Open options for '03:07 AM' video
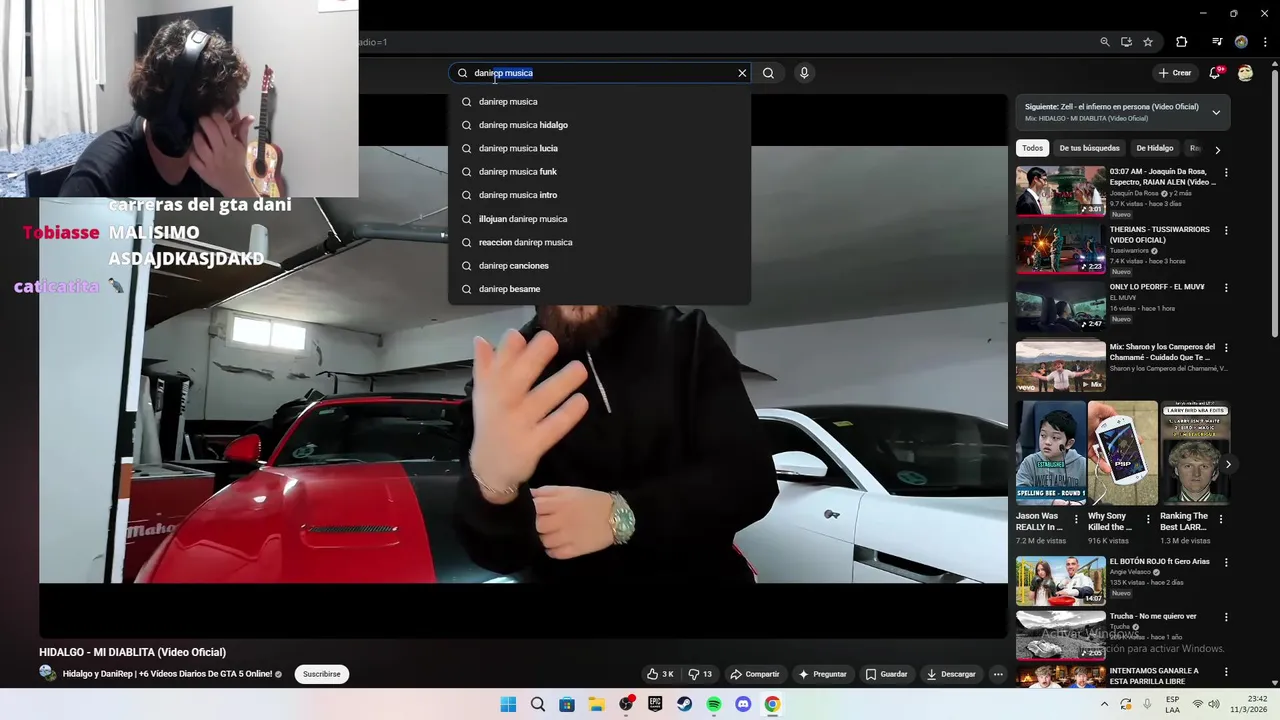Image resolution: width=1280 pixels, height=720 pixels. [x=1226, y=173]
